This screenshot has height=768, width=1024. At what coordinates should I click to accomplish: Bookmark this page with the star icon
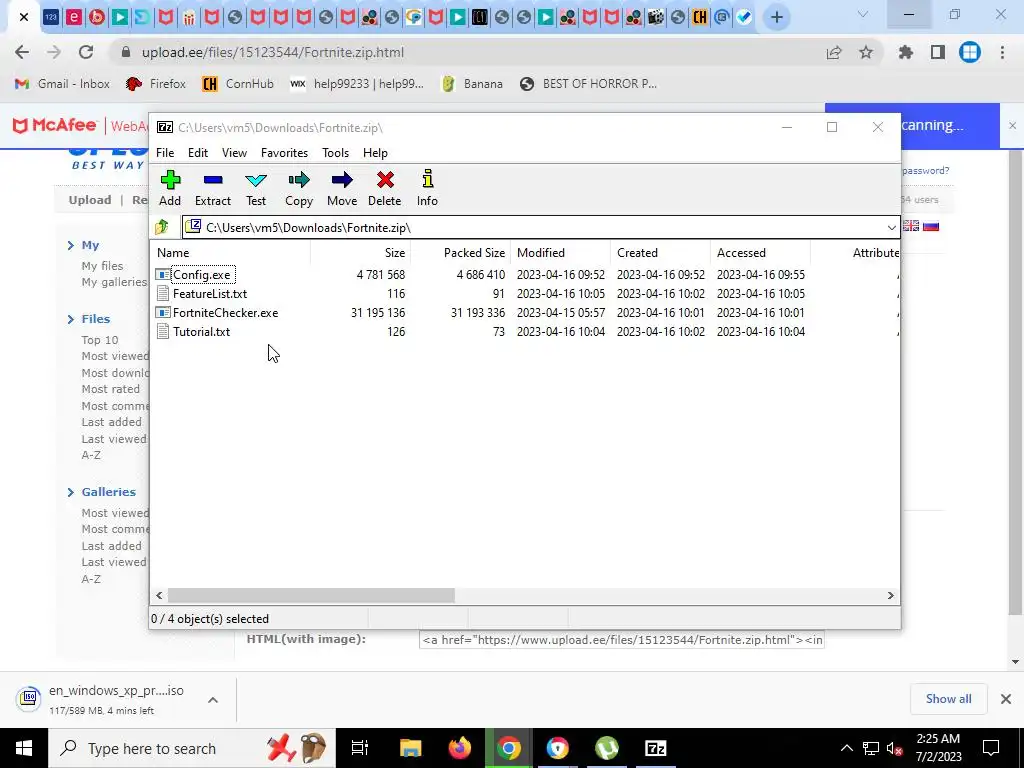(866, 52)
